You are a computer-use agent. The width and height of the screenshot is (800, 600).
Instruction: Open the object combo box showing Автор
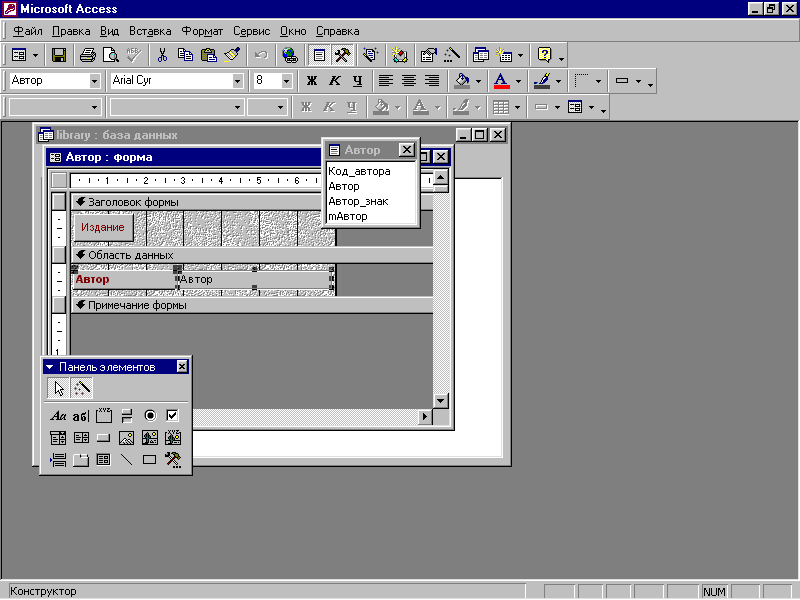94,81
